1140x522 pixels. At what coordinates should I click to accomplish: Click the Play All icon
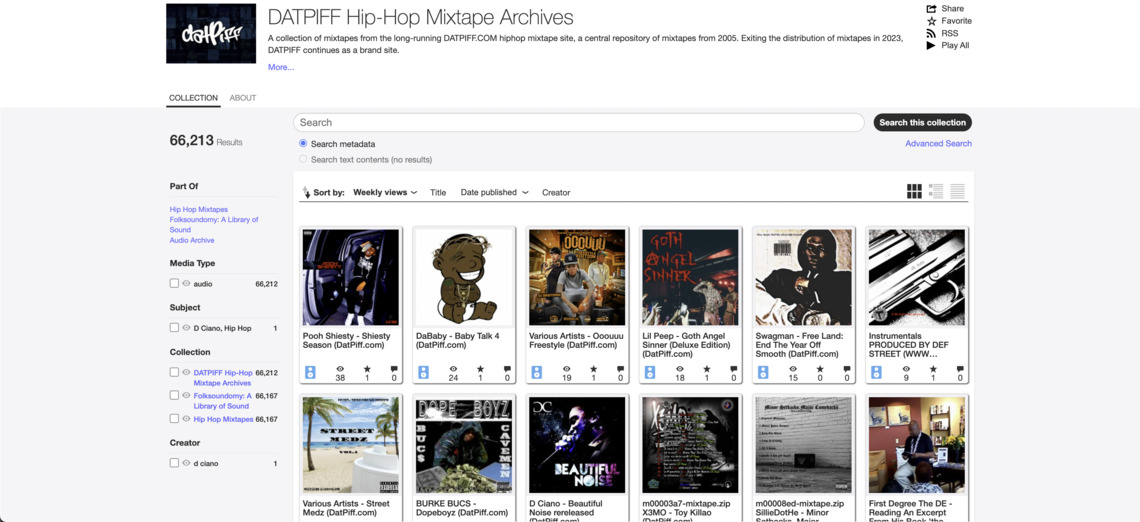pyautogui.click(x=931, y=45)
